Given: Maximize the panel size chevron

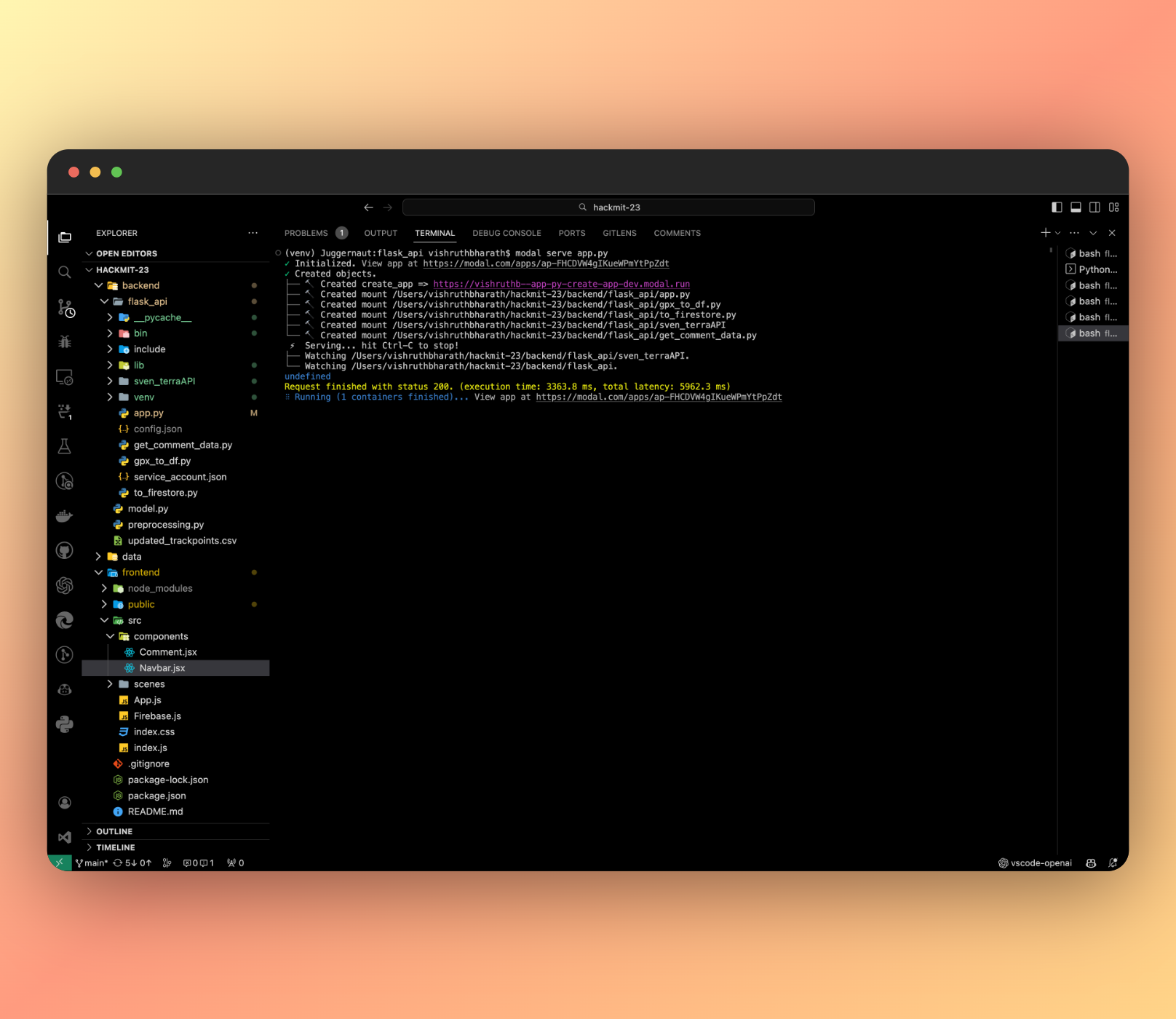Looking at the screenshot, I should [x=1093, y=233].
